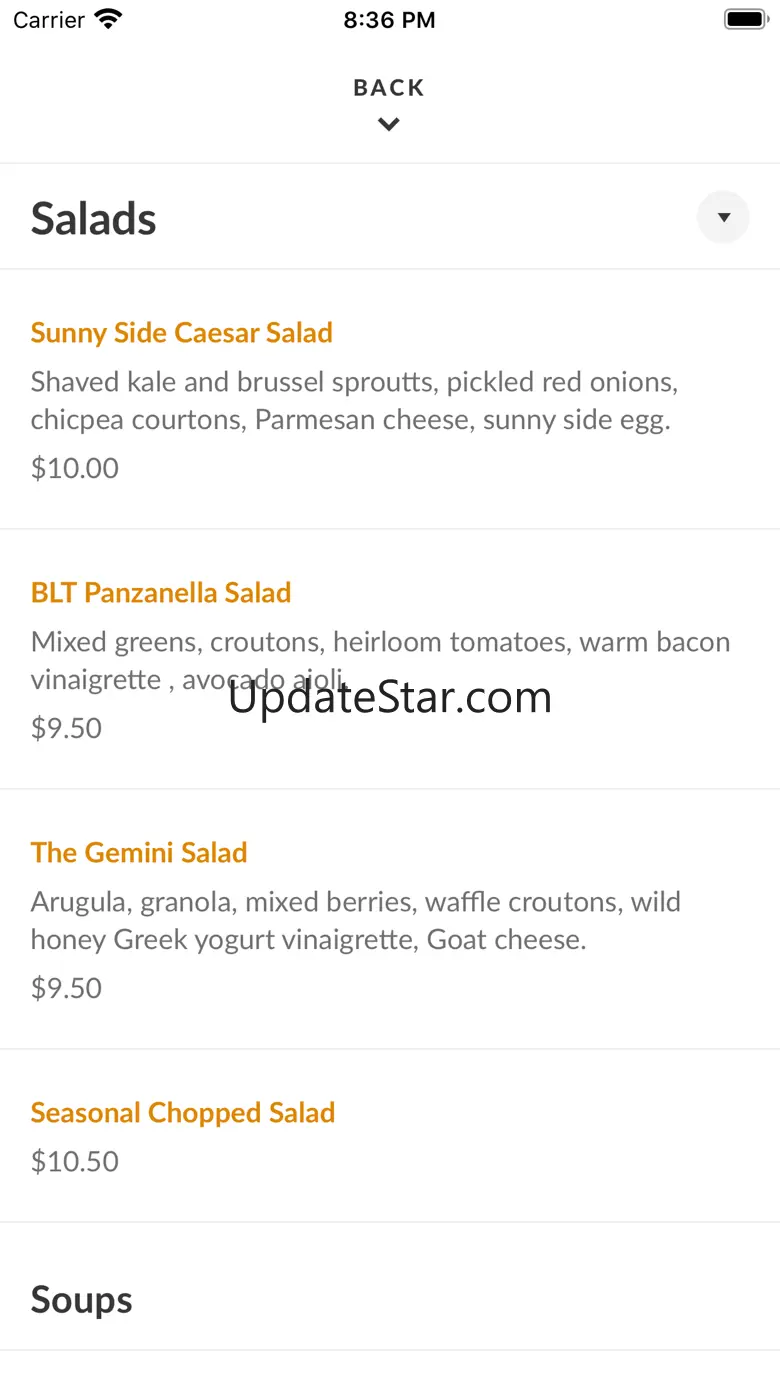The image size is (780, 1387).
Task: Tap the 8:36 PM clock
Action: pyautogui.click(x=389, y=20)
